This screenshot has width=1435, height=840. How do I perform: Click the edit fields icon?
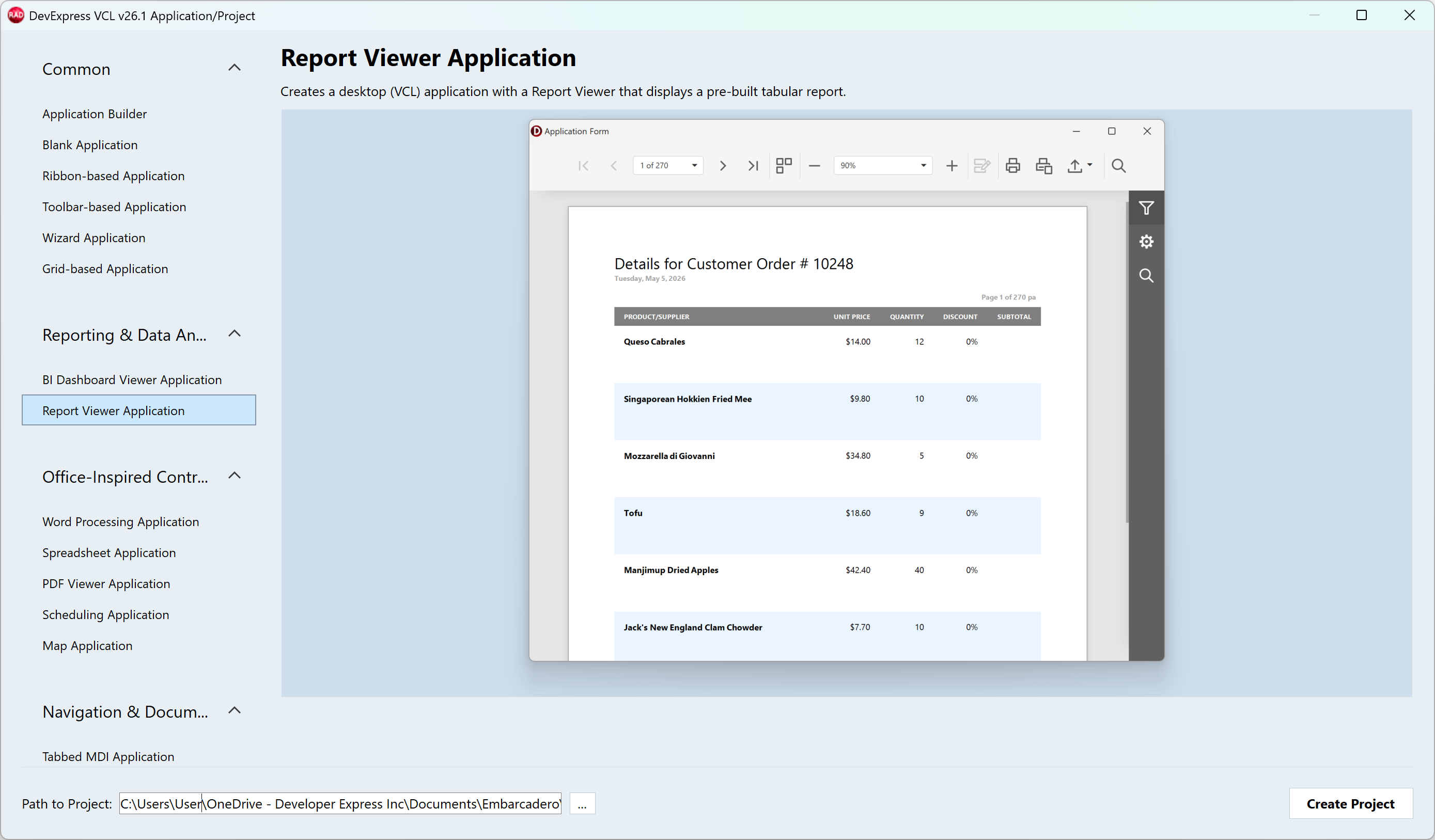(982, 166)
